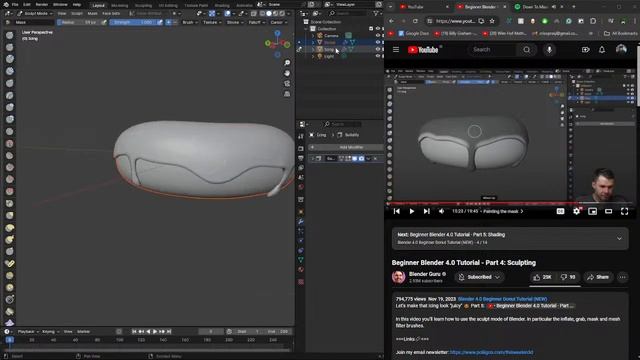The height and width of the screenshot is (360, 640).
Task: Switch to Beginner Blender browser tab
Action: tap(481, 7)
